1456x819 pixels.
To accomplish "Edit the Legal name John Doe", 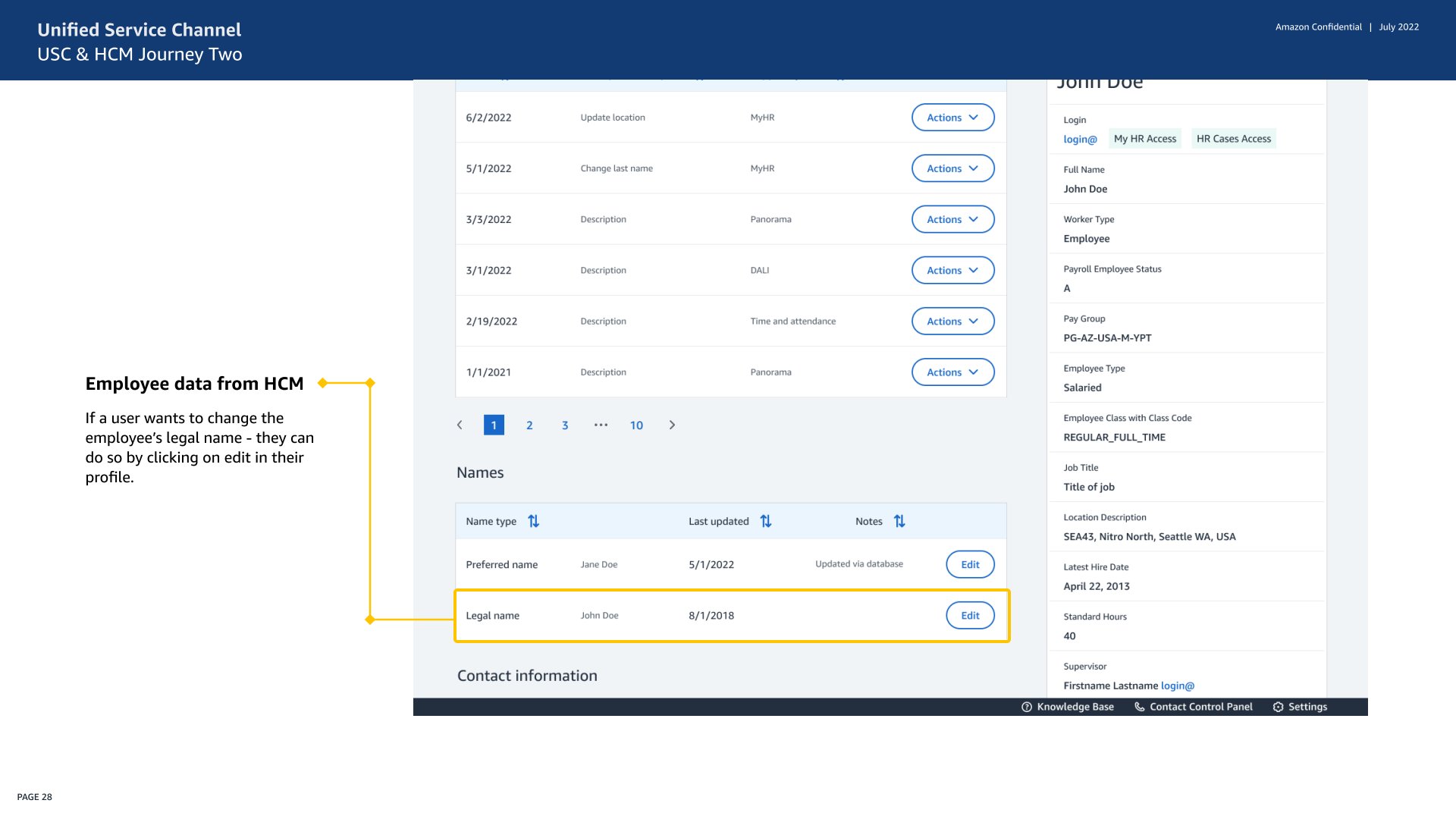I will pyautogui.click(x=970, y=616).
